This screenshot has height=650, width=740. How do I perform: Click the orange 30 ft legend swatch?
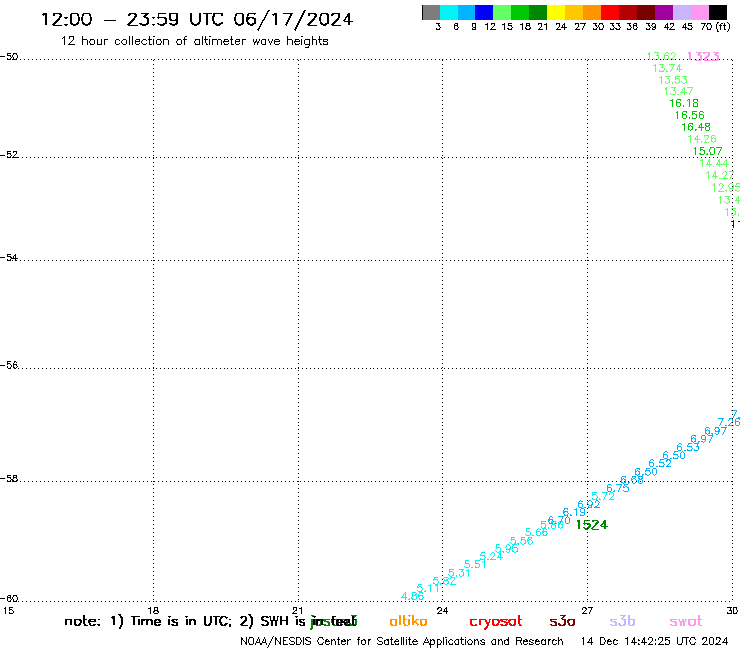592,12
